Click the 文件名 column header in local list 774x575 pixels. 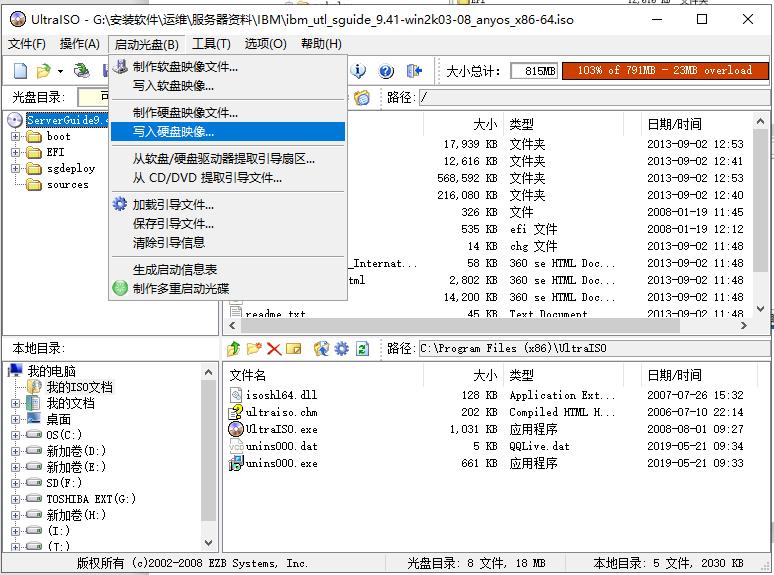248,375
